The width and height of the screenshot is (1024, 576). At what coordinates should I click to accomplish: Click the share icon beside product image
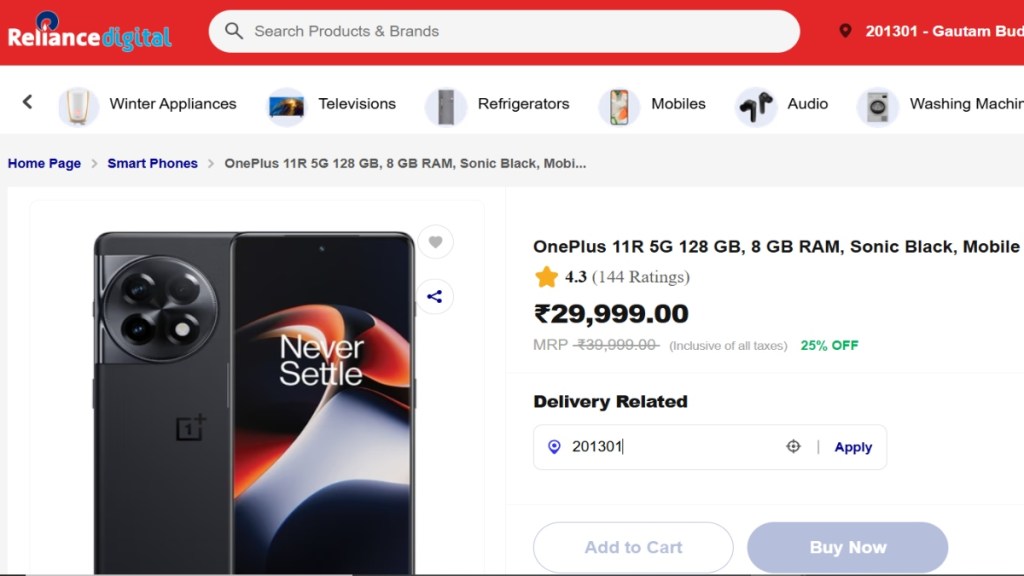click(x=435, y=297)
